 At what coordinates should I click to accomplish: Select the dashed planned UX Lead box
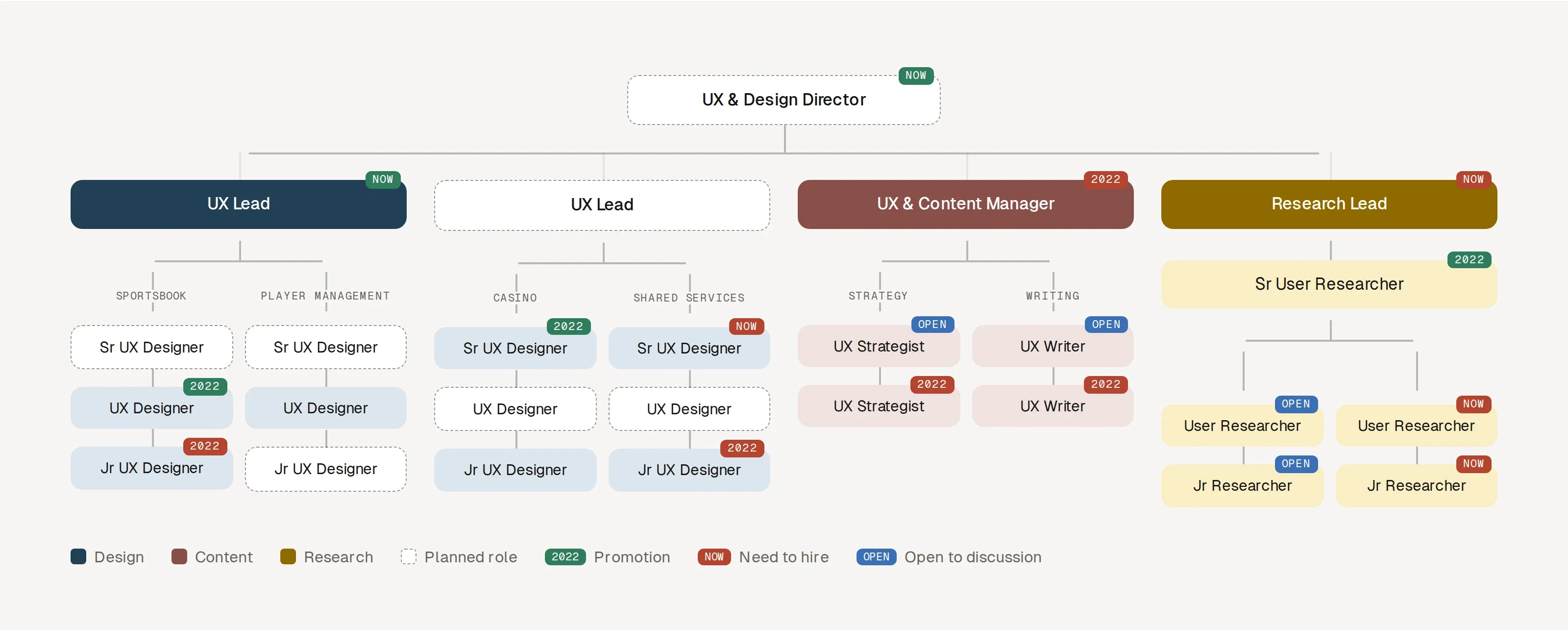(x=602, y=205)
